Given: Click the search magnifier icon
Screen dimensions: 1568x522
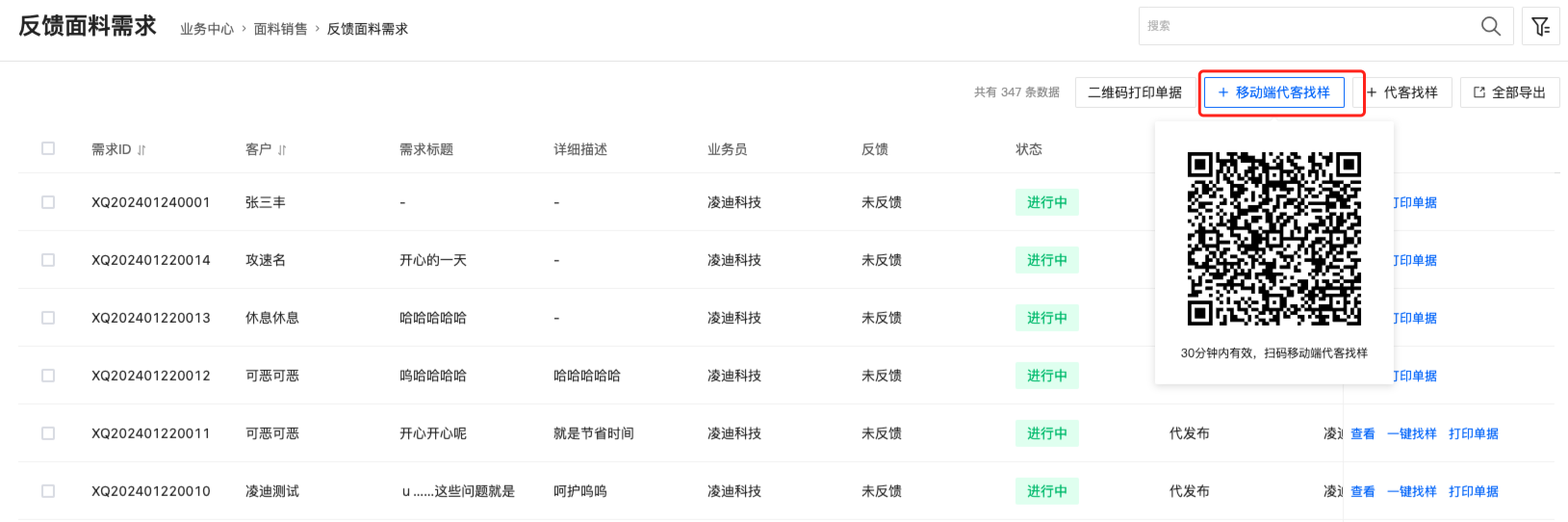Looking at the screenshot, I should pos(1490,26).
